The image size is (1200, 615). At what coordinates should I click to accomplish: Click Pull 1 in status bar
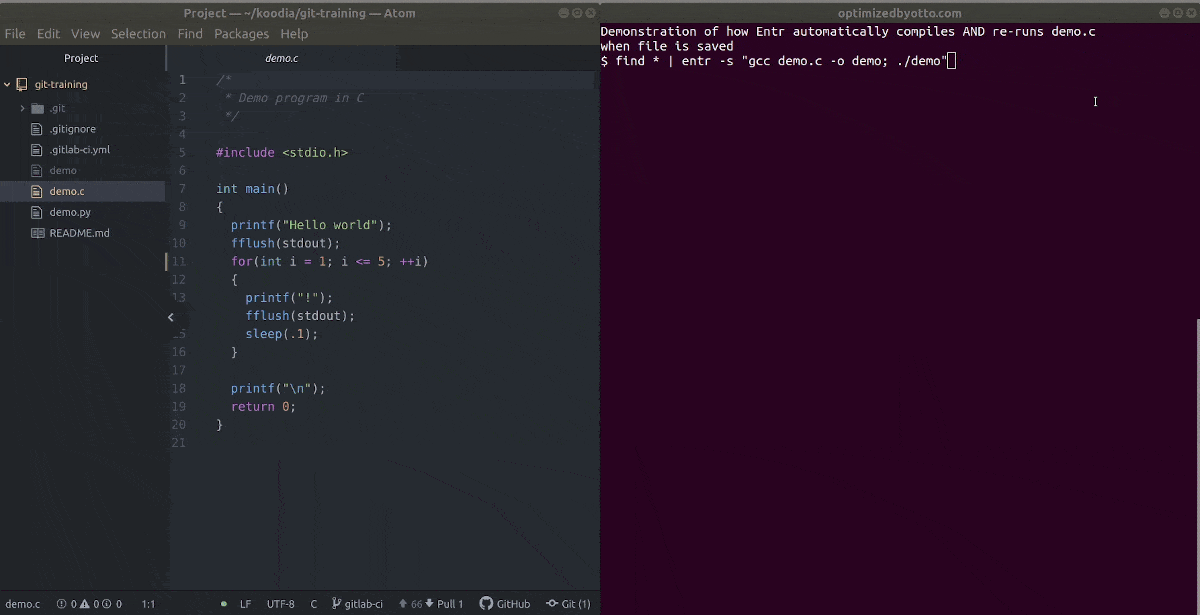click(x=444, y=604)
